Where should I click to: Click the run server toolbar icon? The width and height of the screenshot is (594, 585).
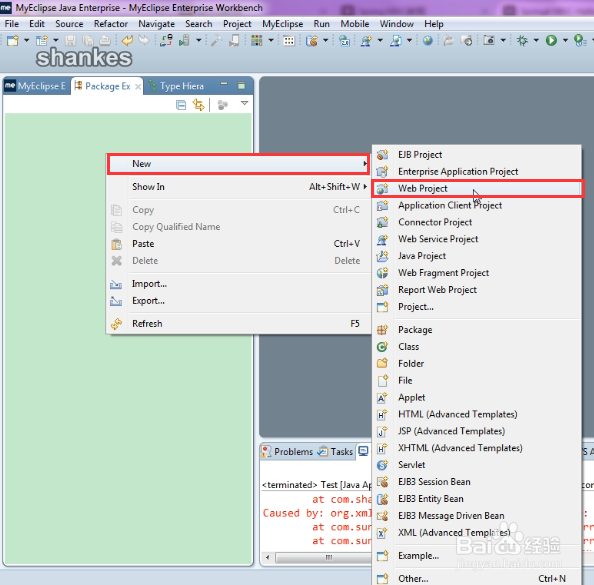coord(184,40)
